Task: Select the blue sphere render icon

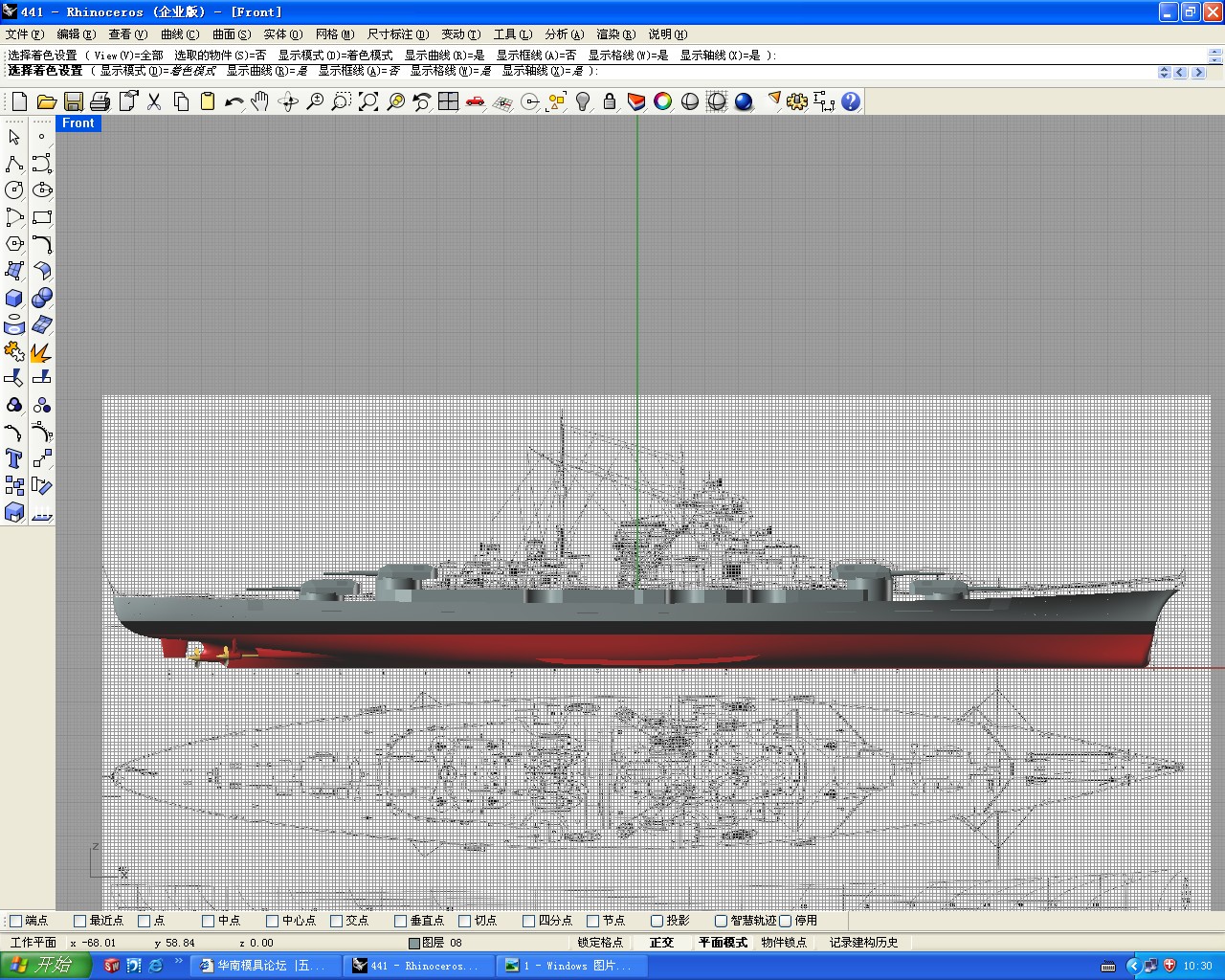Action: (x=744, y=101)
